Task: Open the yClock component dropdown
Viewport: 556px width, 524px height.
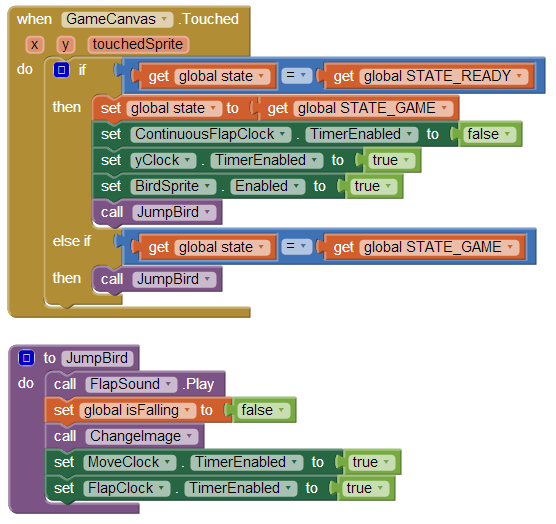Action: (163, 160)
